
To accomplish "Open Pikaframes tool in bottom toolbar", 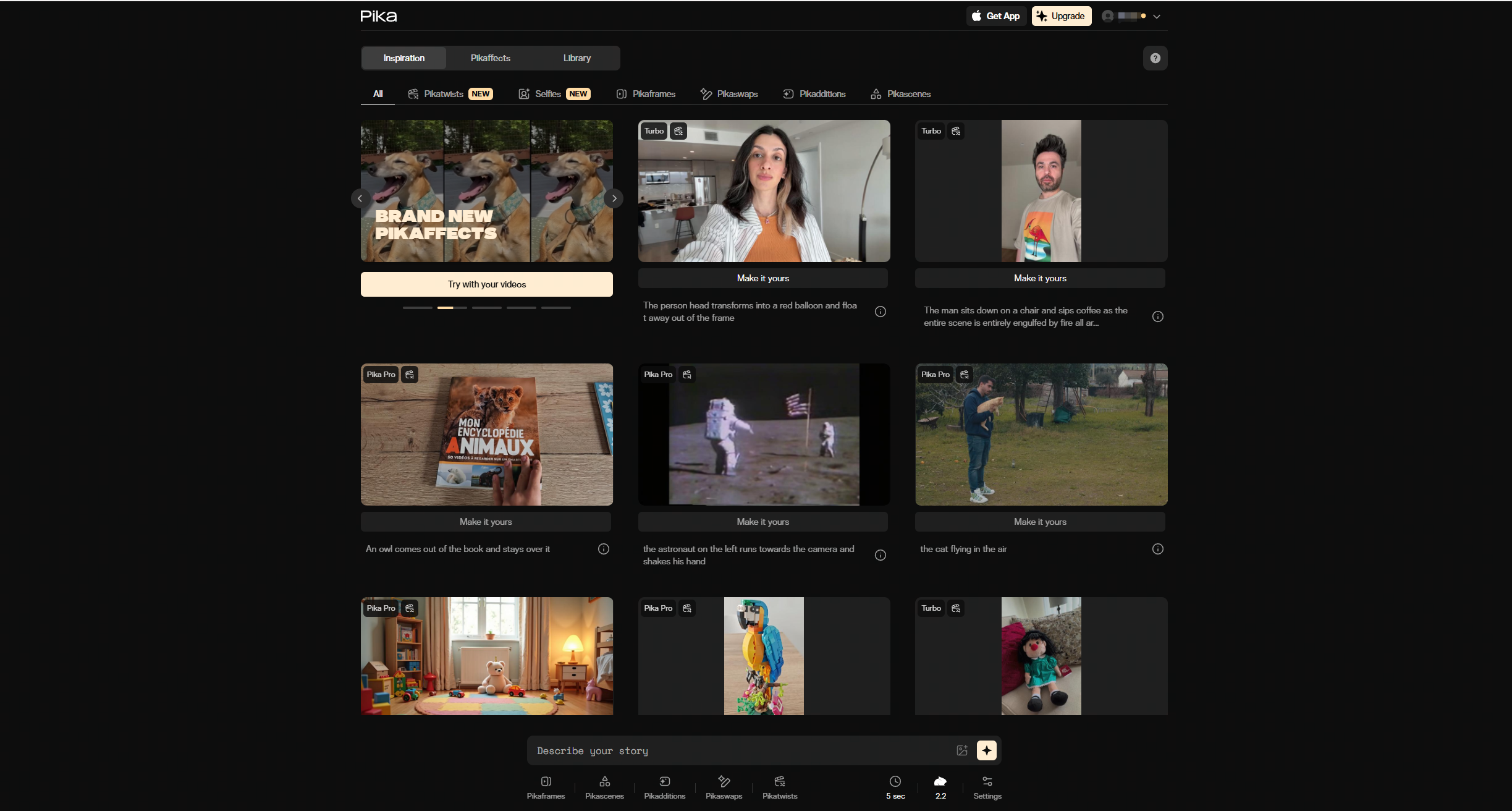I will (x=546, y=787).
